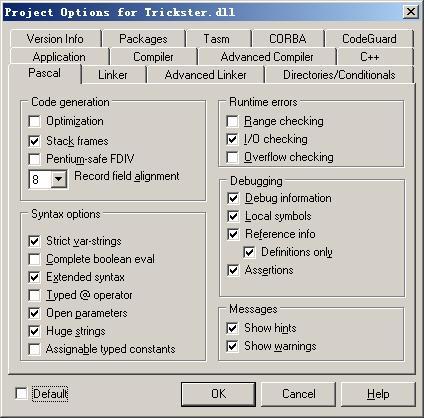
Task: Enable Assignable typed constants
Action: (34, 349)
